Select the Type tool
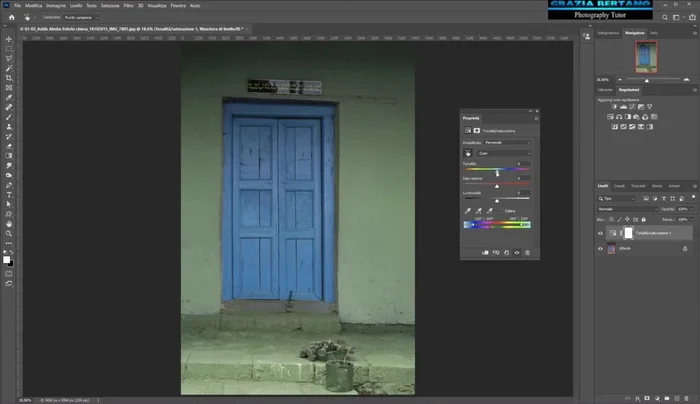The image size is (700, 404). (8, 195)
